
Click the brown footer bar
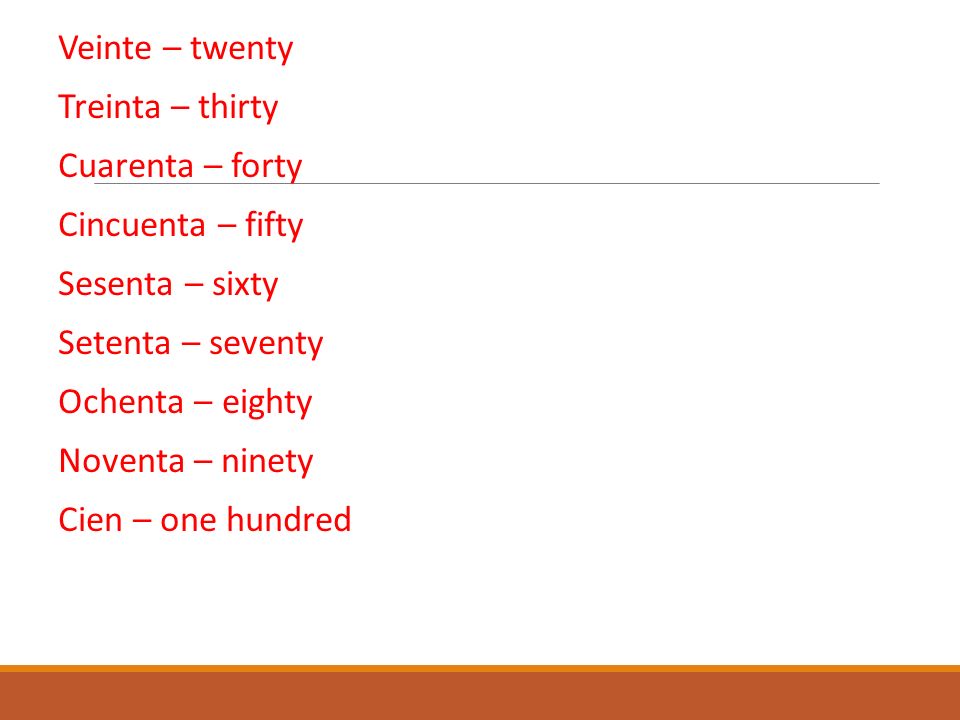tap(480, 696)
